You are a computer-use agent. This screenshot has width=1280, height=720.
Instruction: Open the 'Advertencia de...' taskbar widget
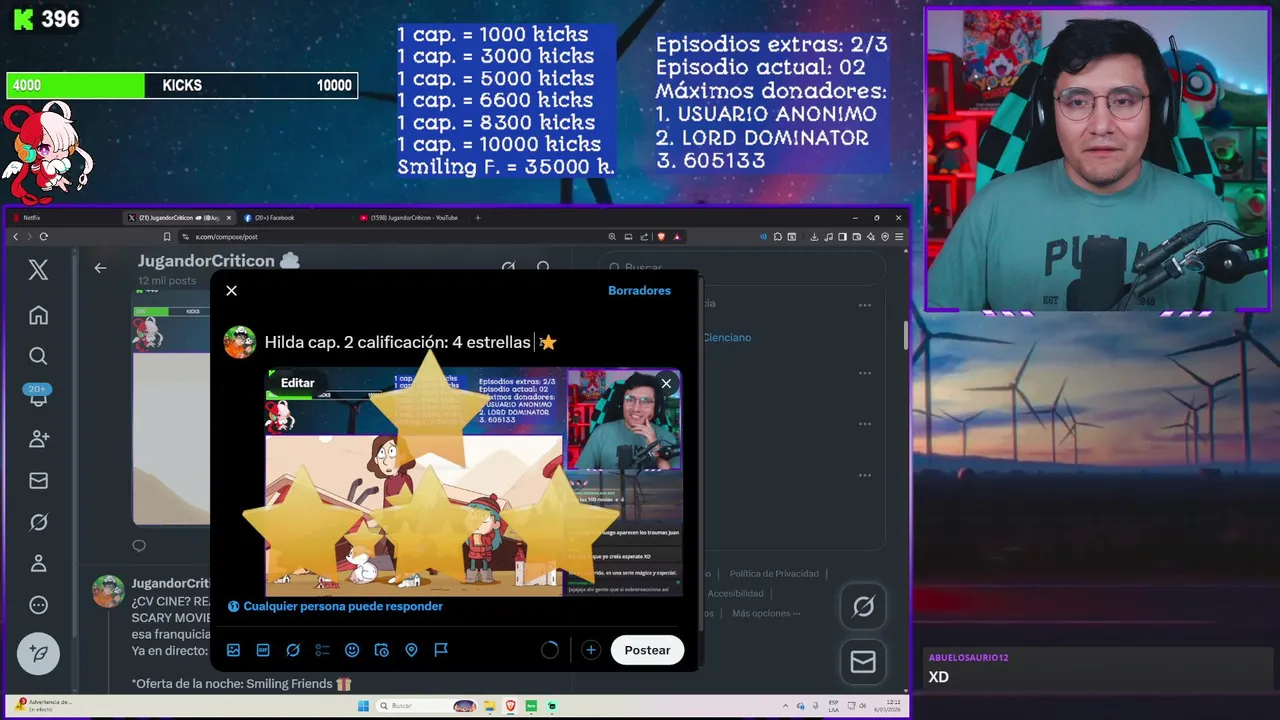[x=44, y=705]
